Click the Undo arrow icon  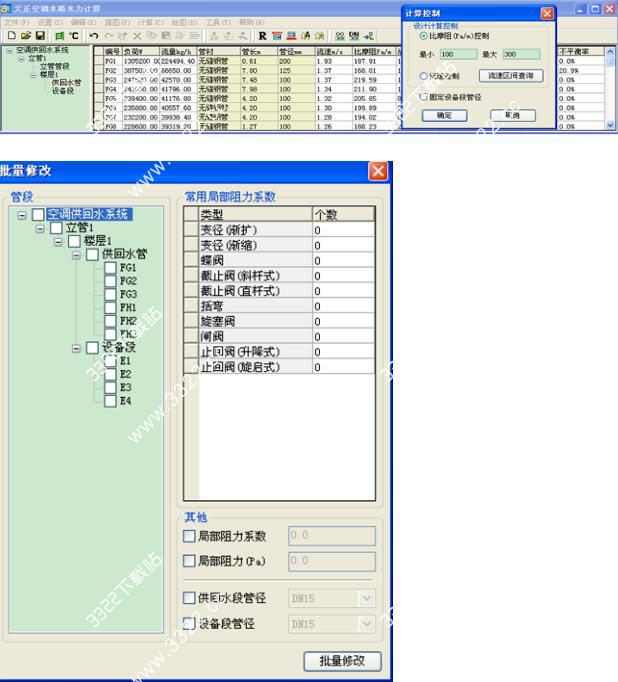[x=94, y=36]
